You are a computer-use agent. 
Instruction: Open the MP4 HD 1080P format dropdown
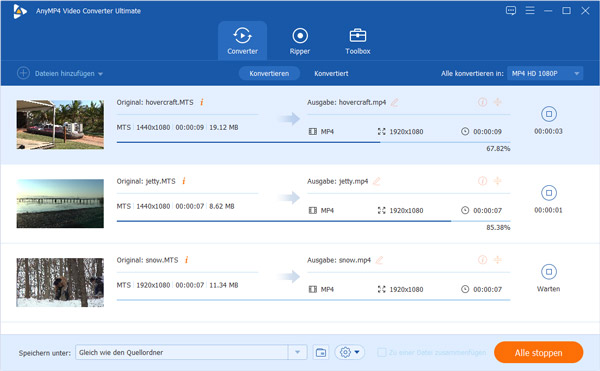(545, 73)
